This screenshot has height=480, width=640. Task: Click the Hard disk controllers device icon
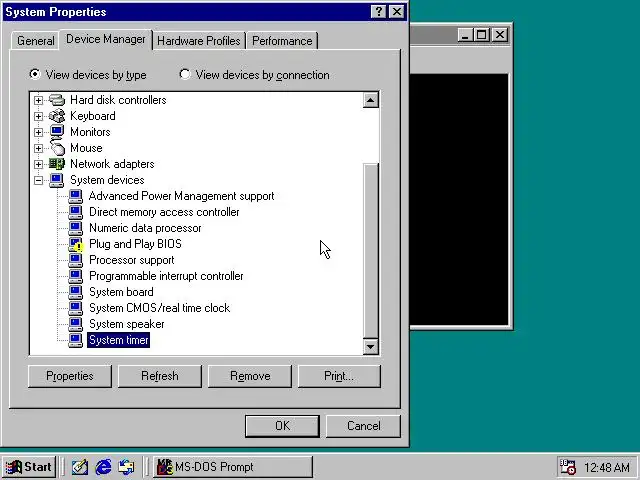(x=57, y=100)
